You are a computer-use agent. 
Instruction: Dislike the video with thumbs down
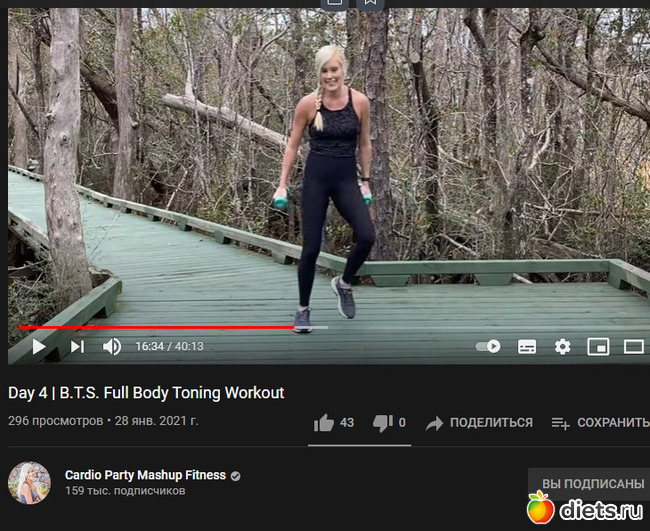pyautogui.click(x=383, y=423)
